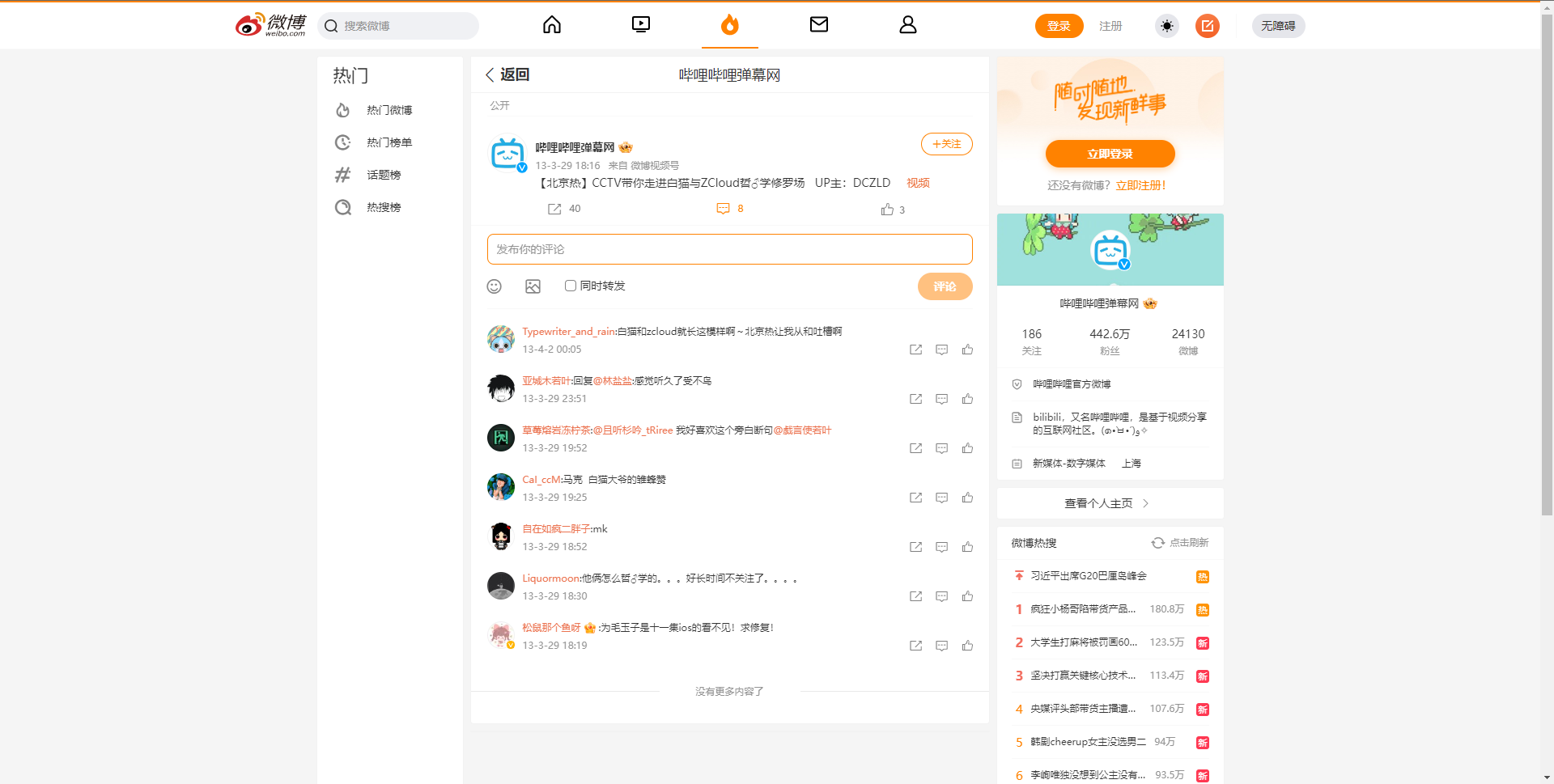This screenshot has height=784, width=1554.
Task: Toggle the 同时转发 checkbox
Action: tap(571, 286)
